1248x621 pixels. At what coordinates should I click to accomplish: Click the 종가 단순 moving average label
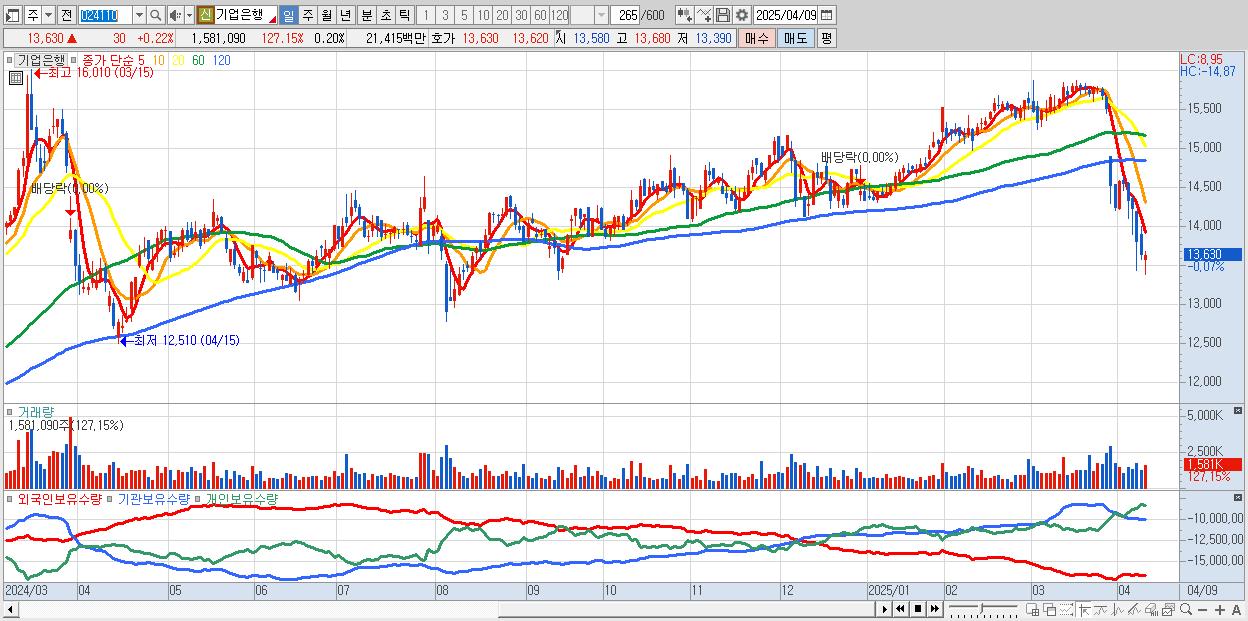[108, 60]
